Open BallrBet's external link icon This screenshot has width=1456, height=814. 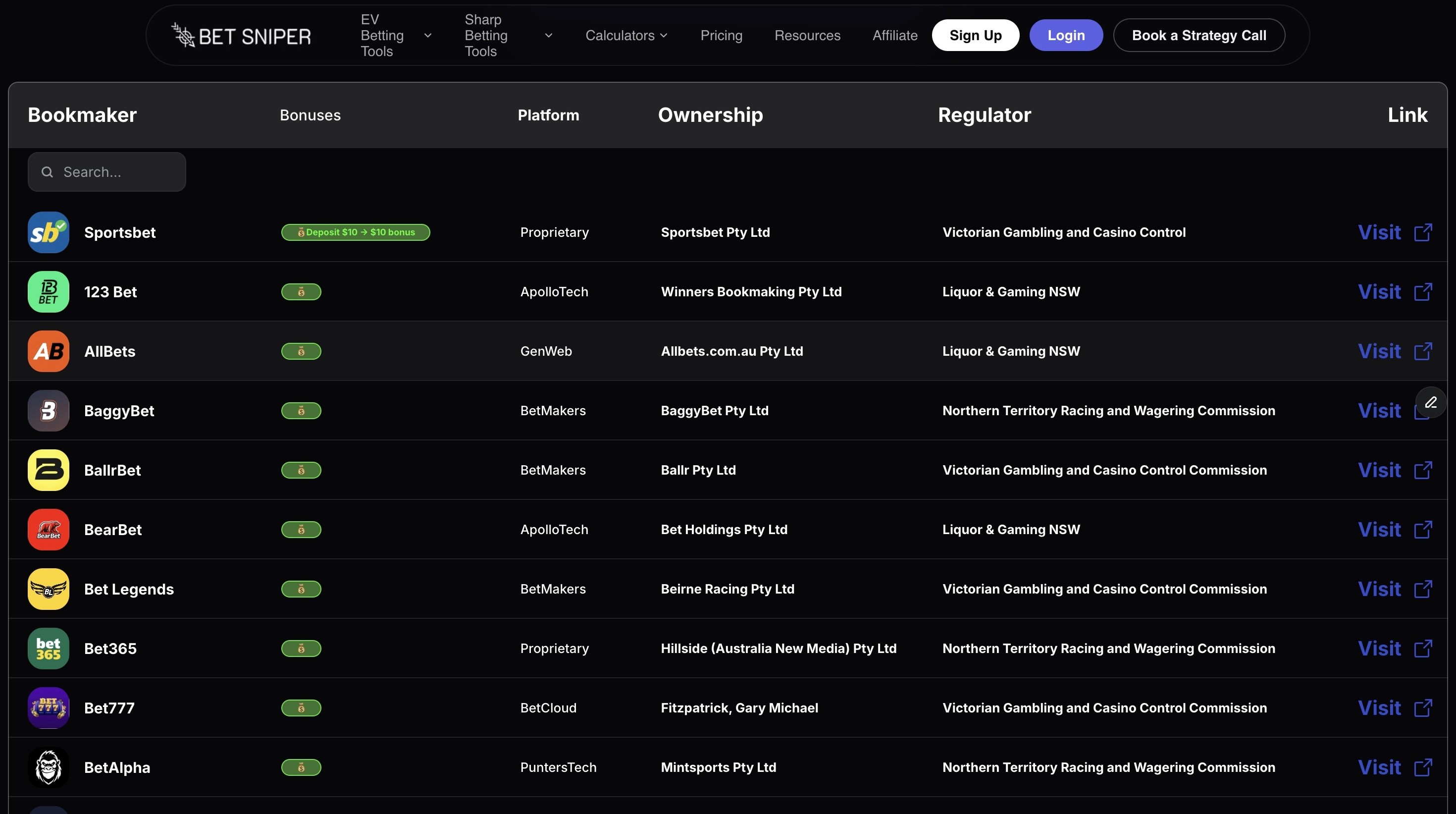[x=1423, y=470]
